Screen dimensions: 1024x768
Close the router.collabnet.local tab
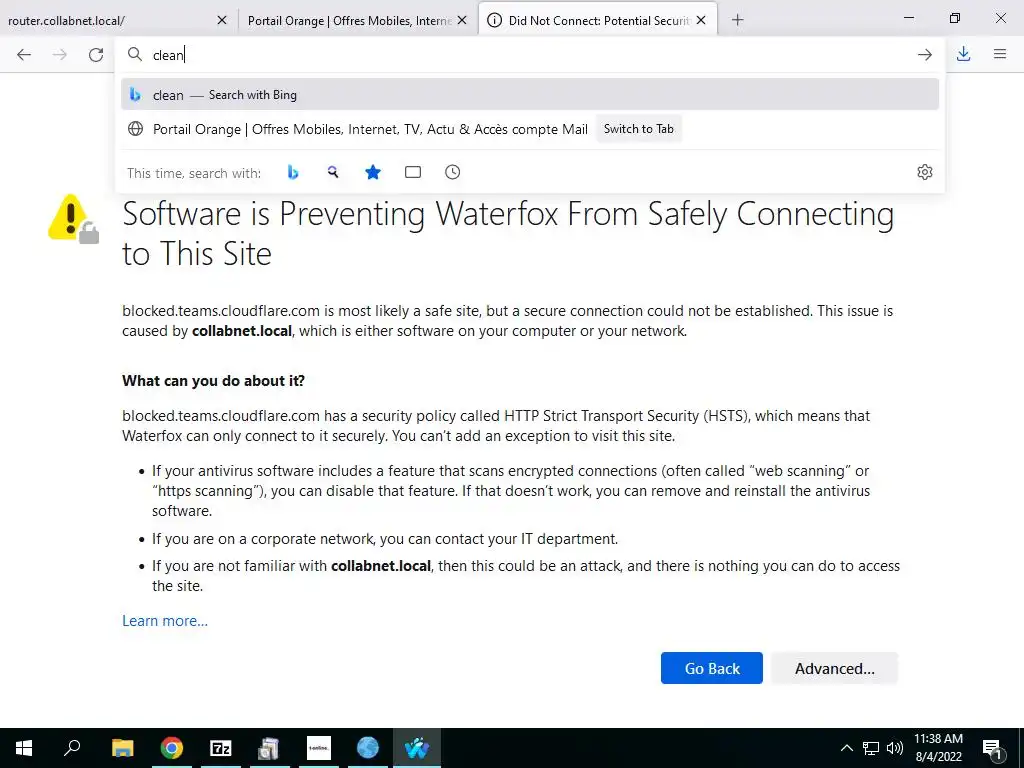[222, 20]
